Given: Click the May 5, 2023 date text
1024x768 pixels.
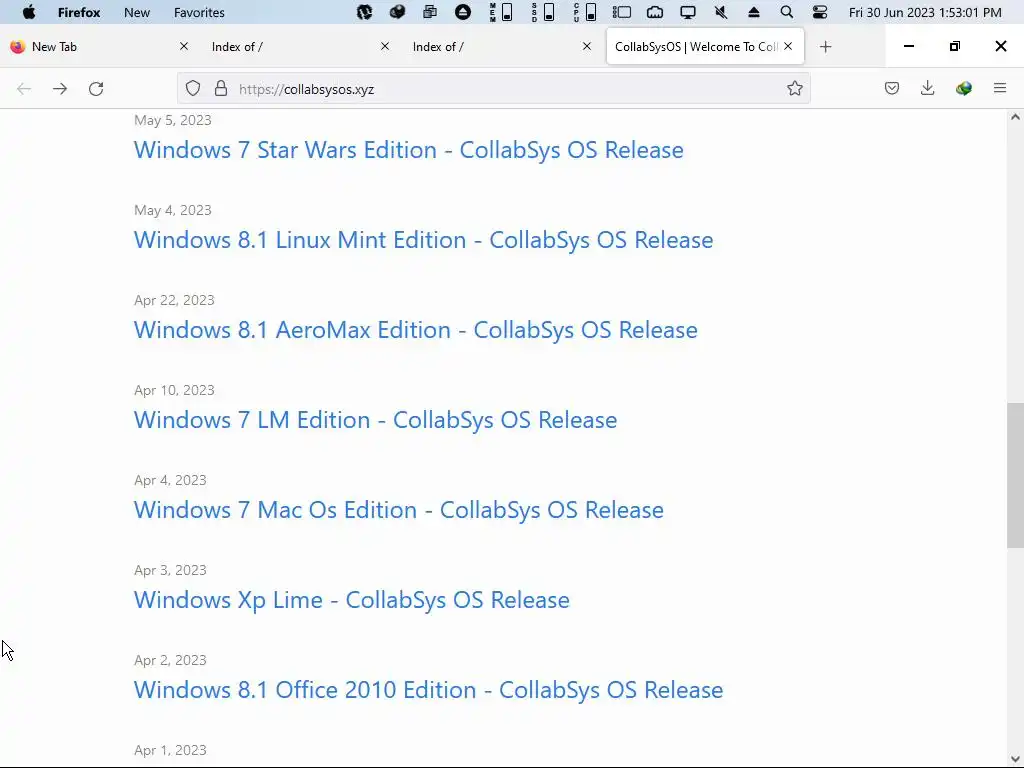Looking at the screenshot, I should tap(172, 120).
